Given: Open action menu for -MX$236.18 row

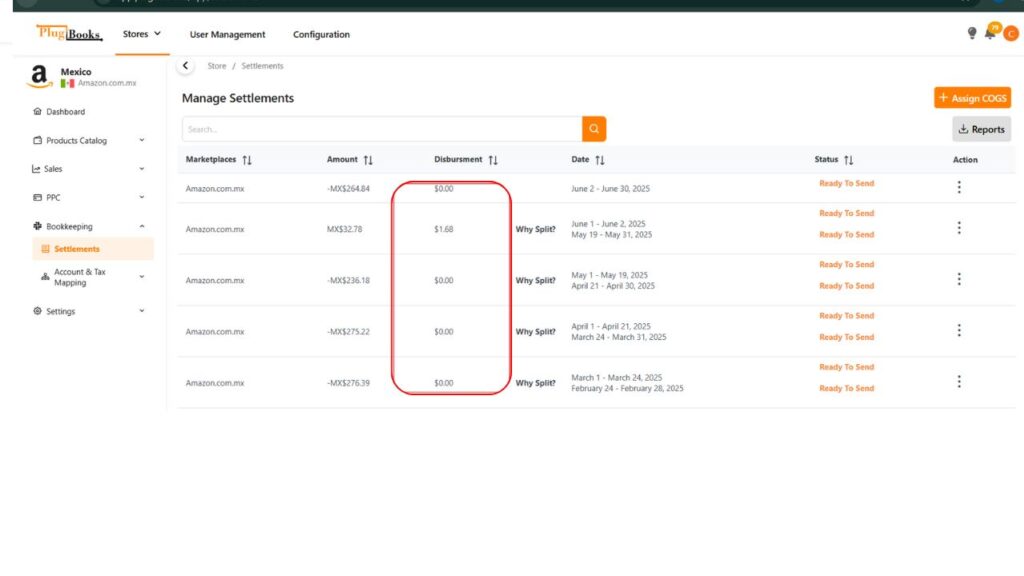Looking at the screenshot, I should click(x=959, y=280).
